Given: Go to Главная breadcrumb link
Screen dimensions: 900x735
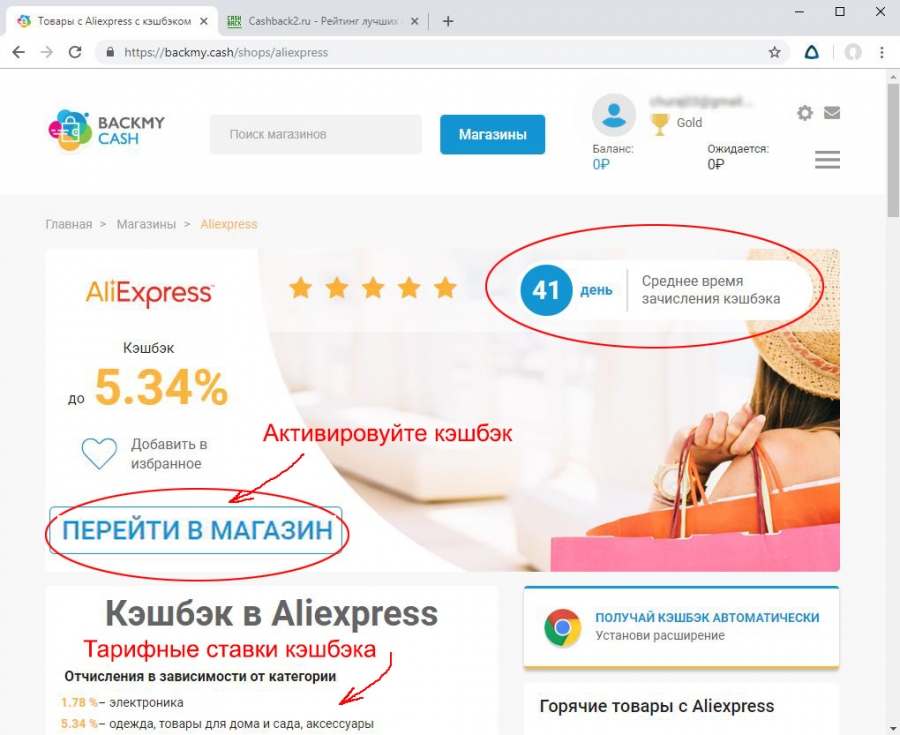Looking at the screenshot, I should (x=69, y=224).
